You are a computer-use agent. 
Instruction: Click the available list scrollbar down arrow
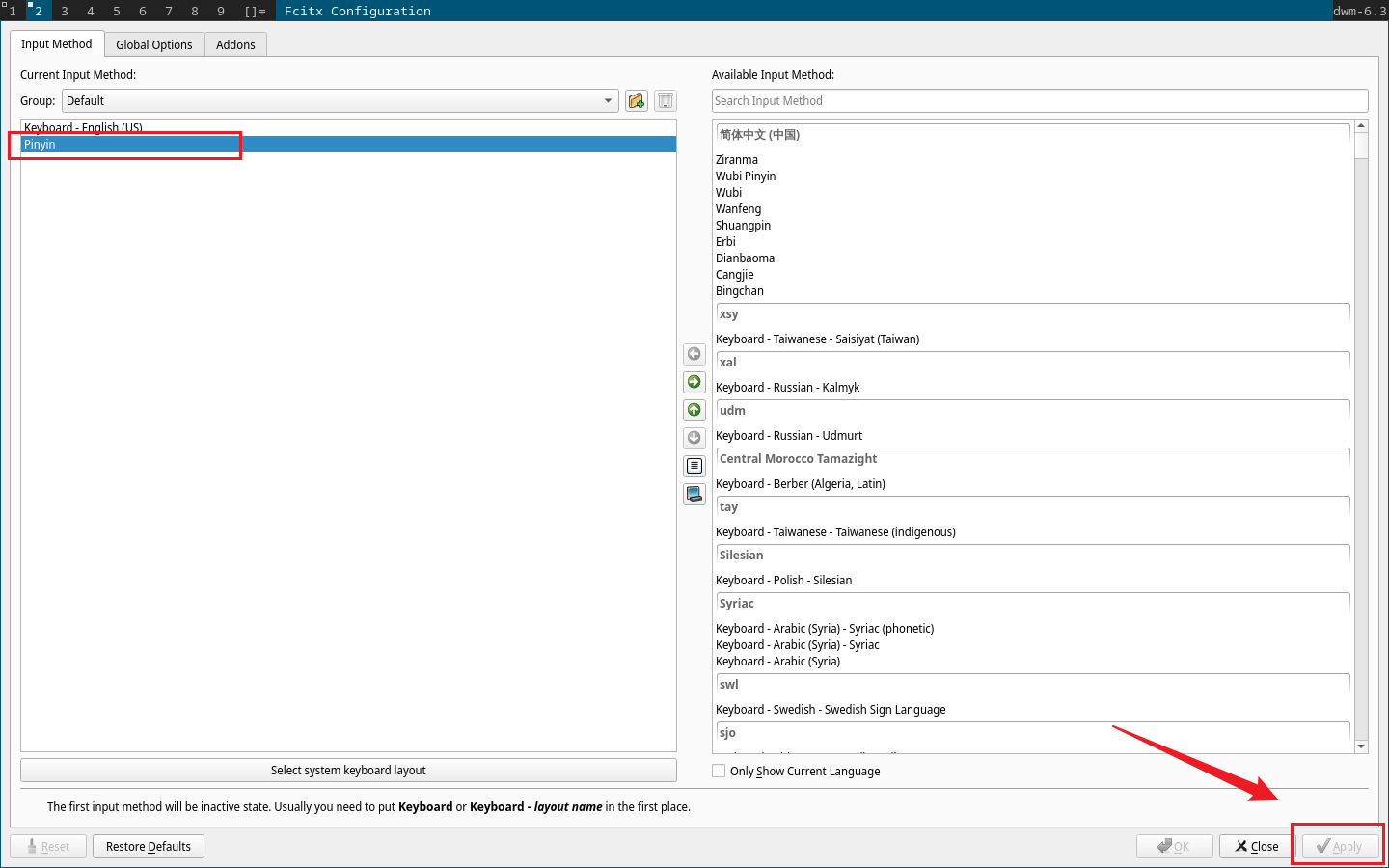[x=1361, y=746]
